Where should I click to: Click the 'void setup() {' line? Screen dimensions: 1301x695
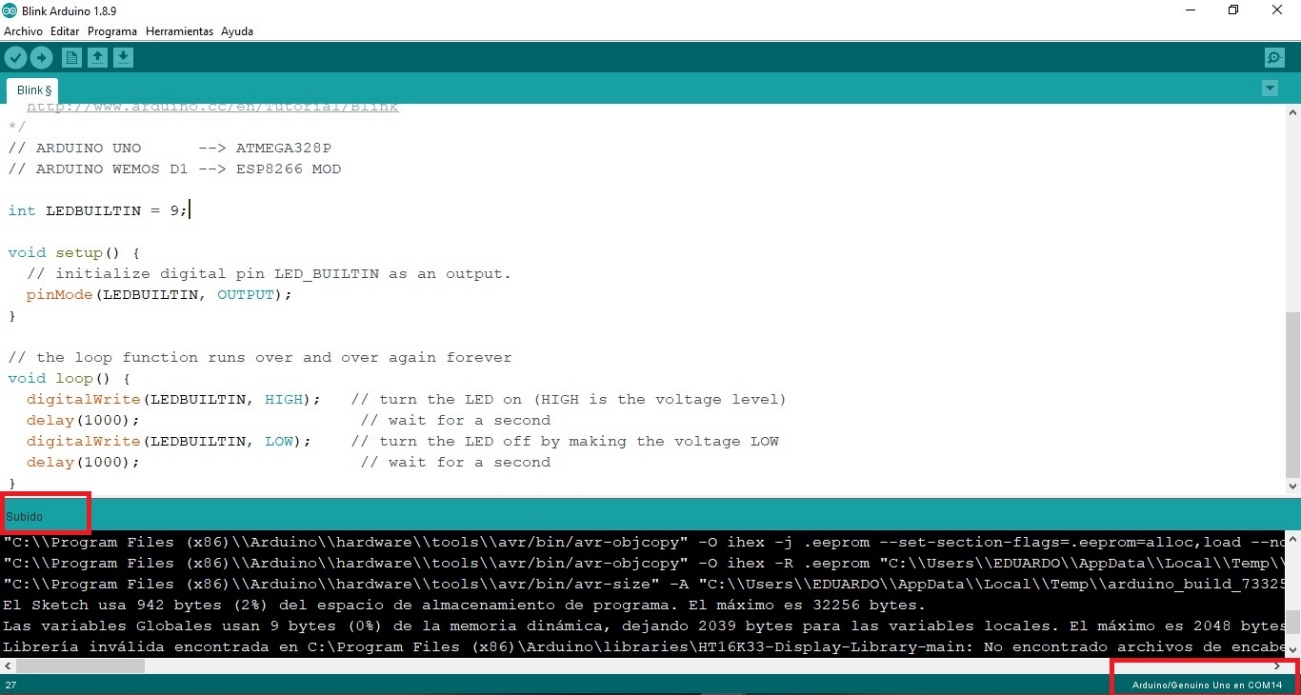[74, 252]
